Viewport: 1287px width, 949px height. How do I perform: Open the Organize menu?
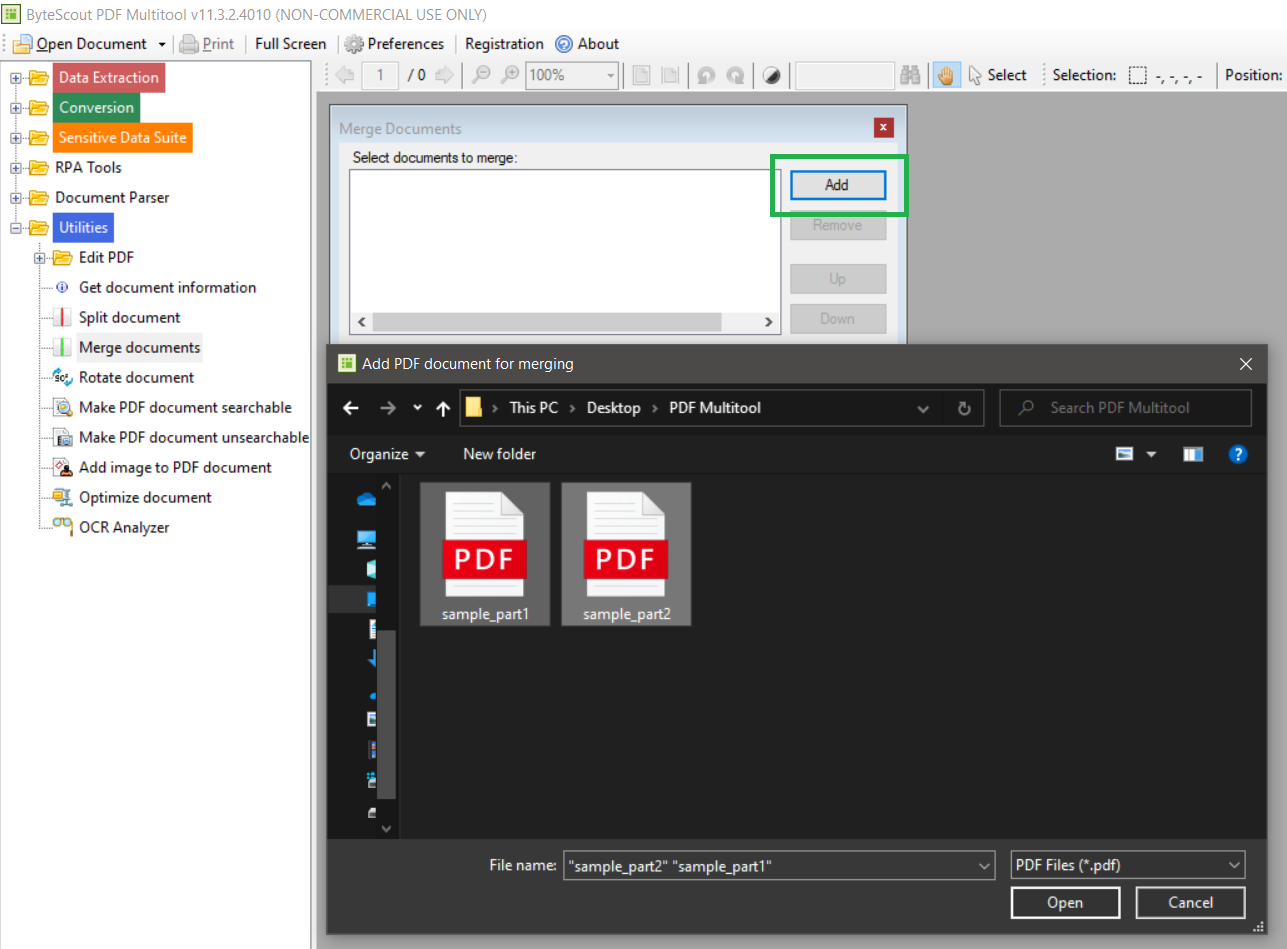(387, 454)
